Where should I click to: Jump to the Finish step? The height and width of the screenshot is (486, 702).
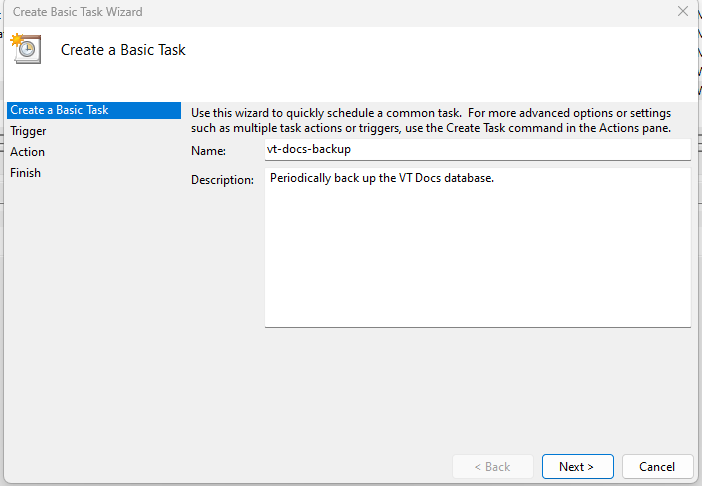click(25, 173)
